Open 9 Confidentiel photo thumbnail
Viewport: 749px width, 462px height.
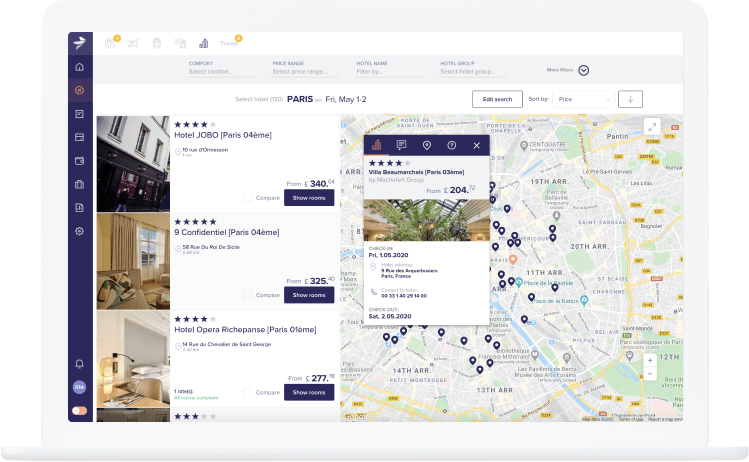pos(133,261)
